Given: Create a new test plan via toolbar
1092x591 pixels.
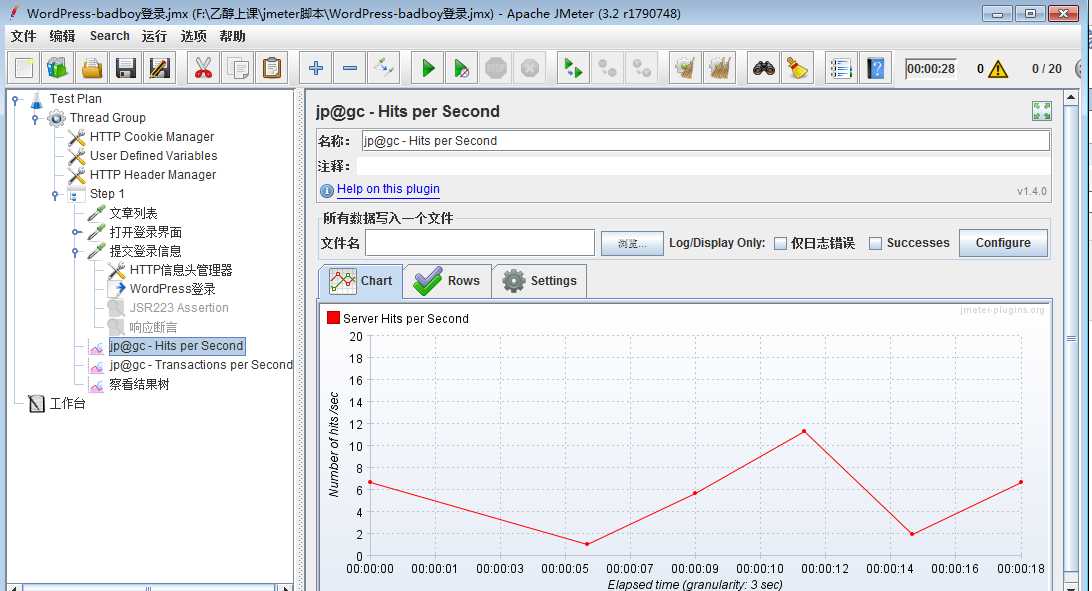Looking at the screenshot, I should 24,68.
